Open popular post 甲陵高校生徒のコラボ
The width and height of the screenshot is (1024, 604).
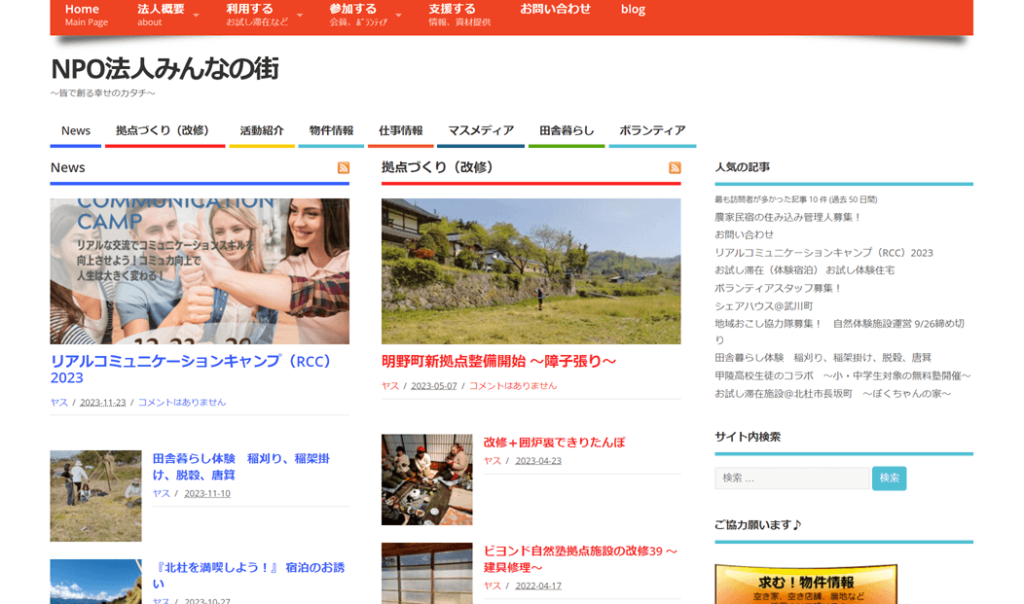pyautogui.click(x=843, y=376)
